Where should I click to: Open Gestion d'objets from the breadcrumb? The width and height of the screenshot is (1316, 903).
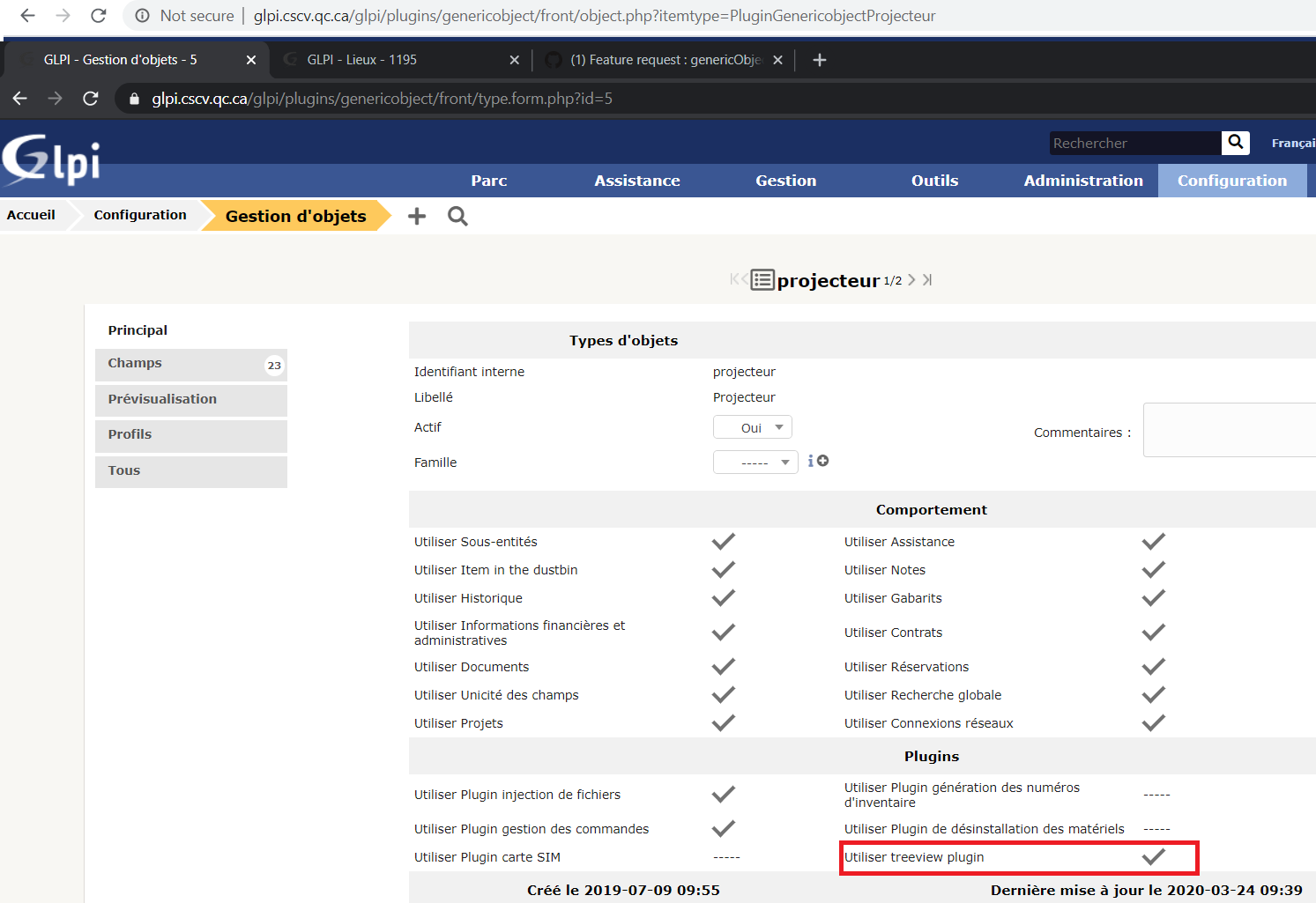[x=295, y=216]
